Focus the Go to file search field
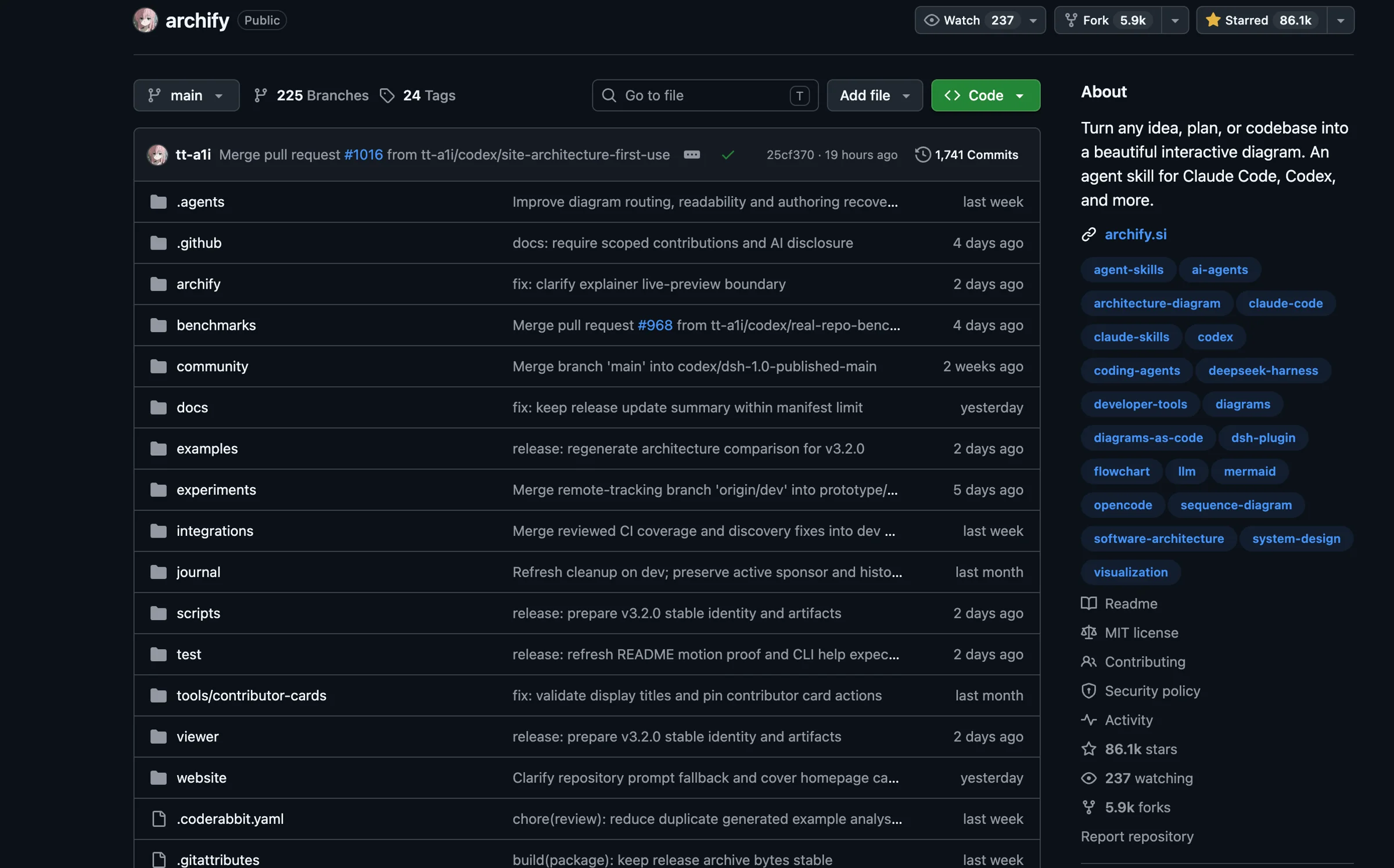Viewport: 1394px width, 868px height. click(x=705, y=95)
